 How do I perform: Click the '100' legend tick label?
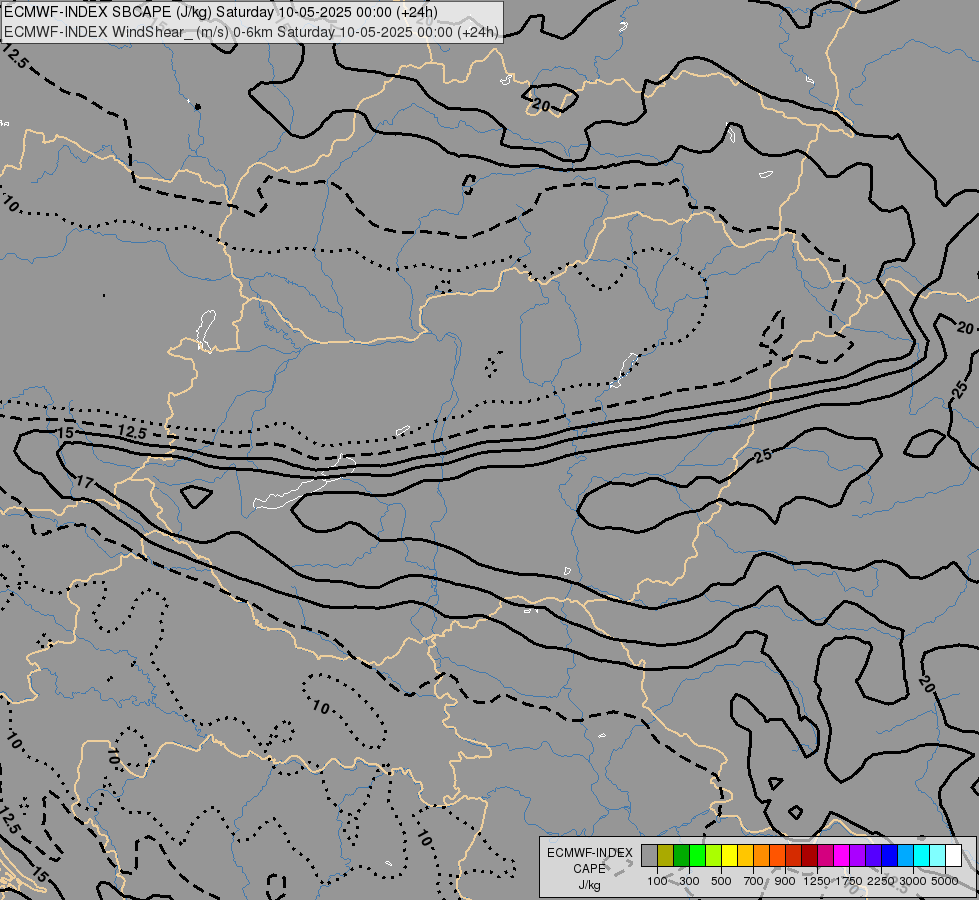click(x=657, y=881)
